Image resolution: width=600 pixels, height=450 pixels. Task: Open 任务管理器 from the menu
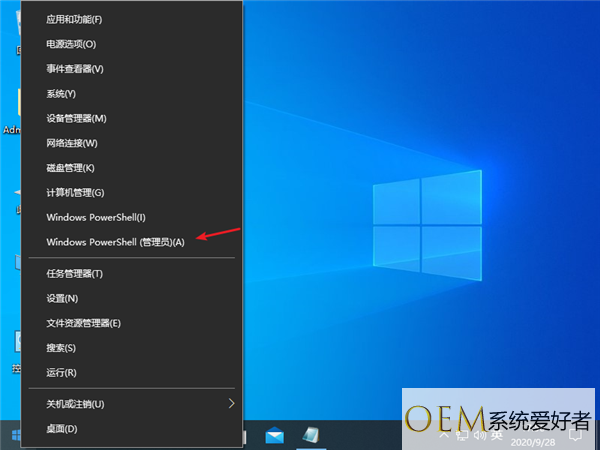point(74,273)
